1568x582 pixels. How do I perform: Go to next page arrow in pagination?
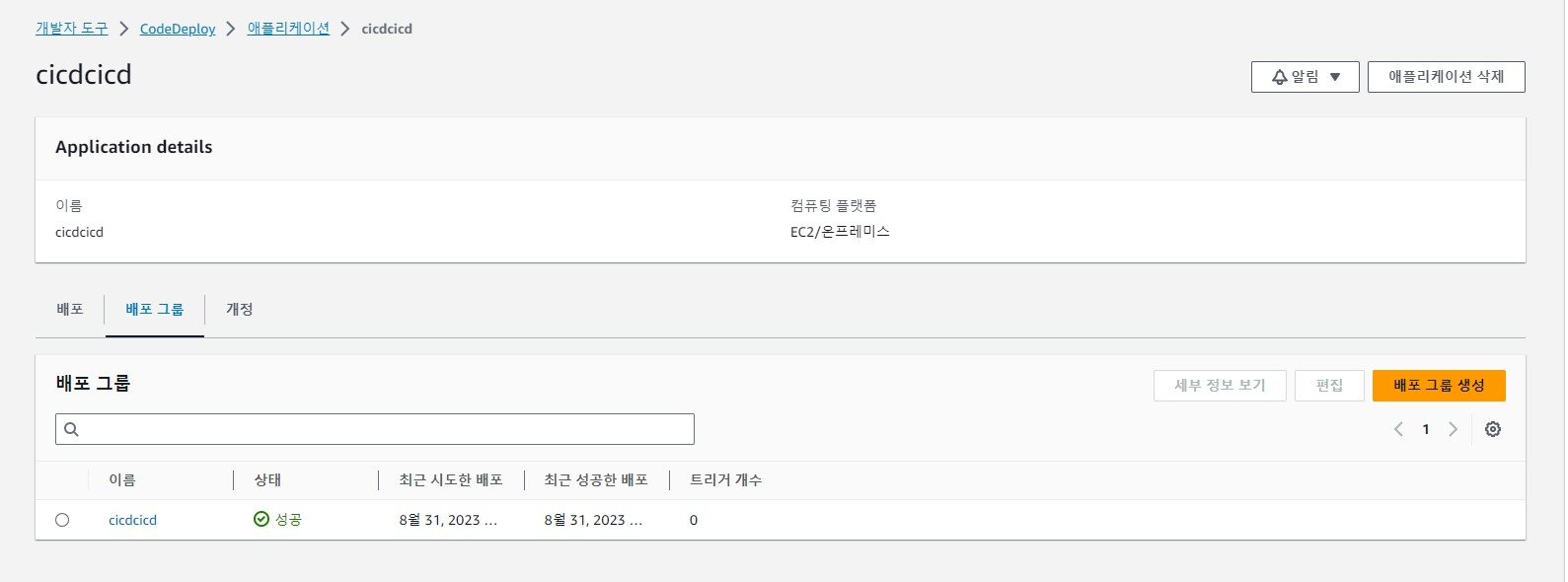(x=1453, y=429)
